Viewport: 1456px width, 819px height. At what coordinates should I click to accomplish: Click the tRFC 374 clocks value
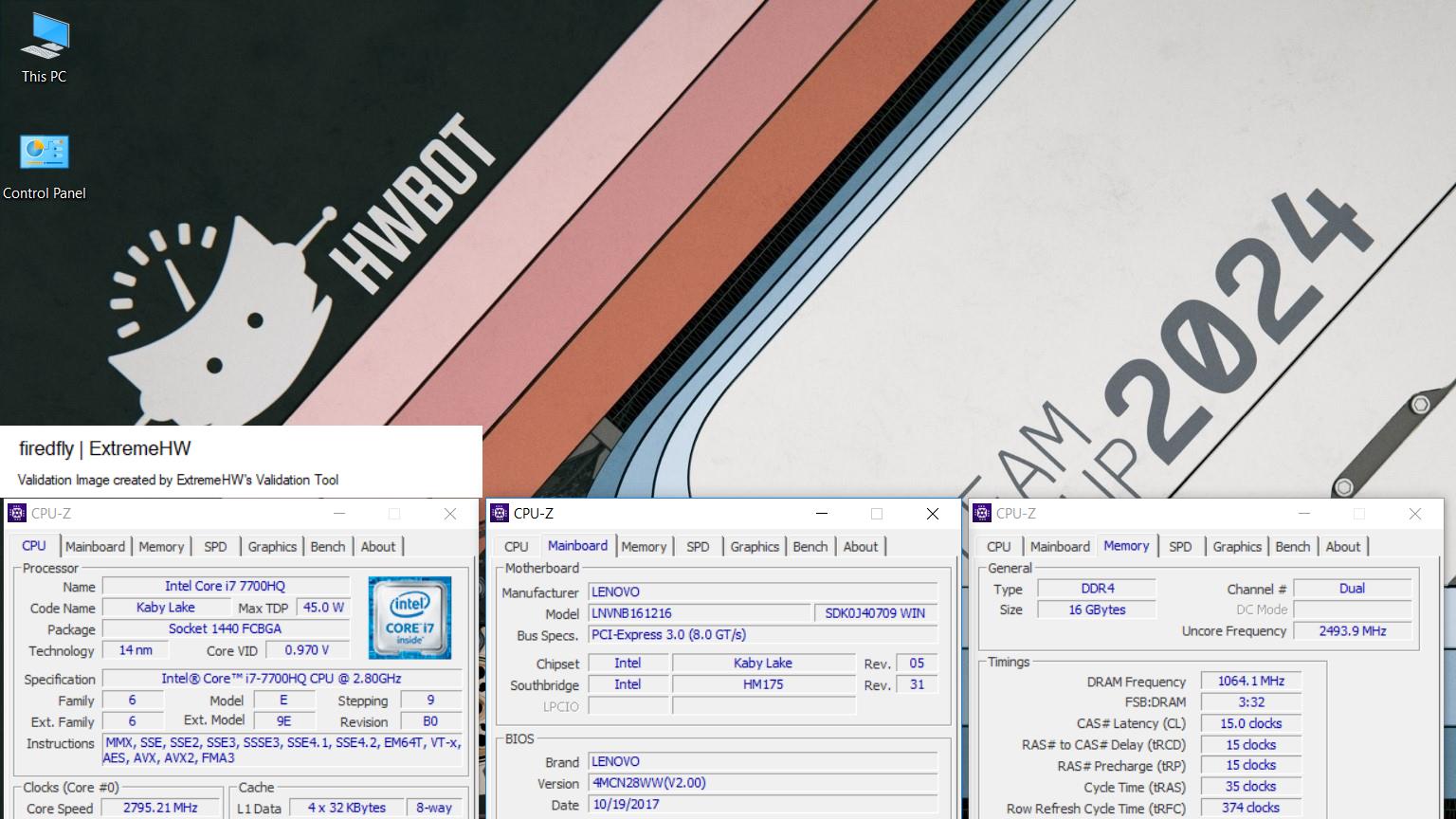(x=1251, y=808)
